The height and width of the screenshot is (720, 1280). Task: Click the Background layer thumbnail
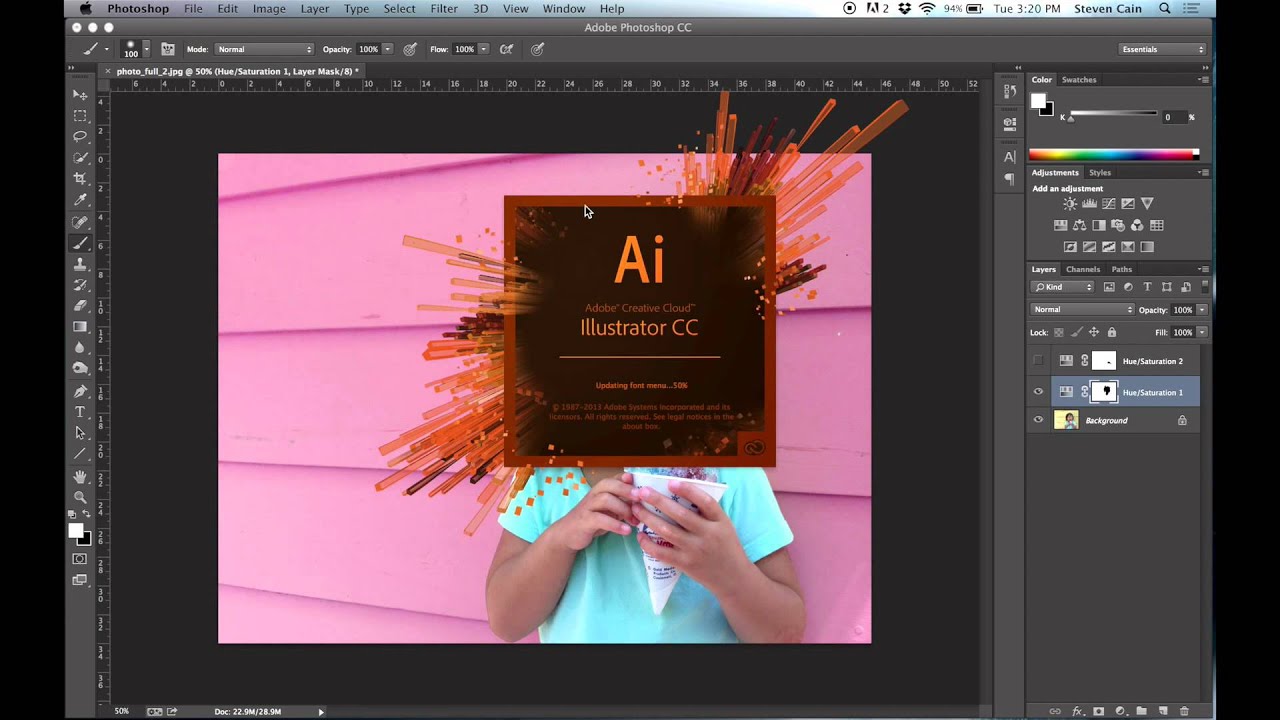pyautogui.click(x=1066, y=420)
